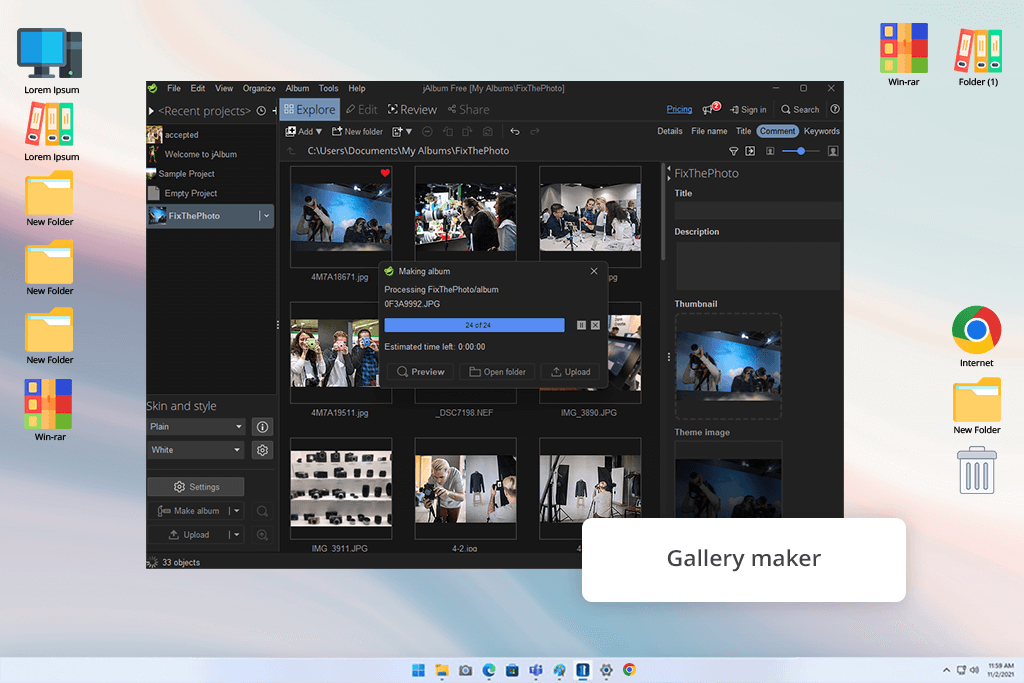This screenshot has width=1024, height=683.
Task: Toggle the Title caption view
Action: point(744,131)
